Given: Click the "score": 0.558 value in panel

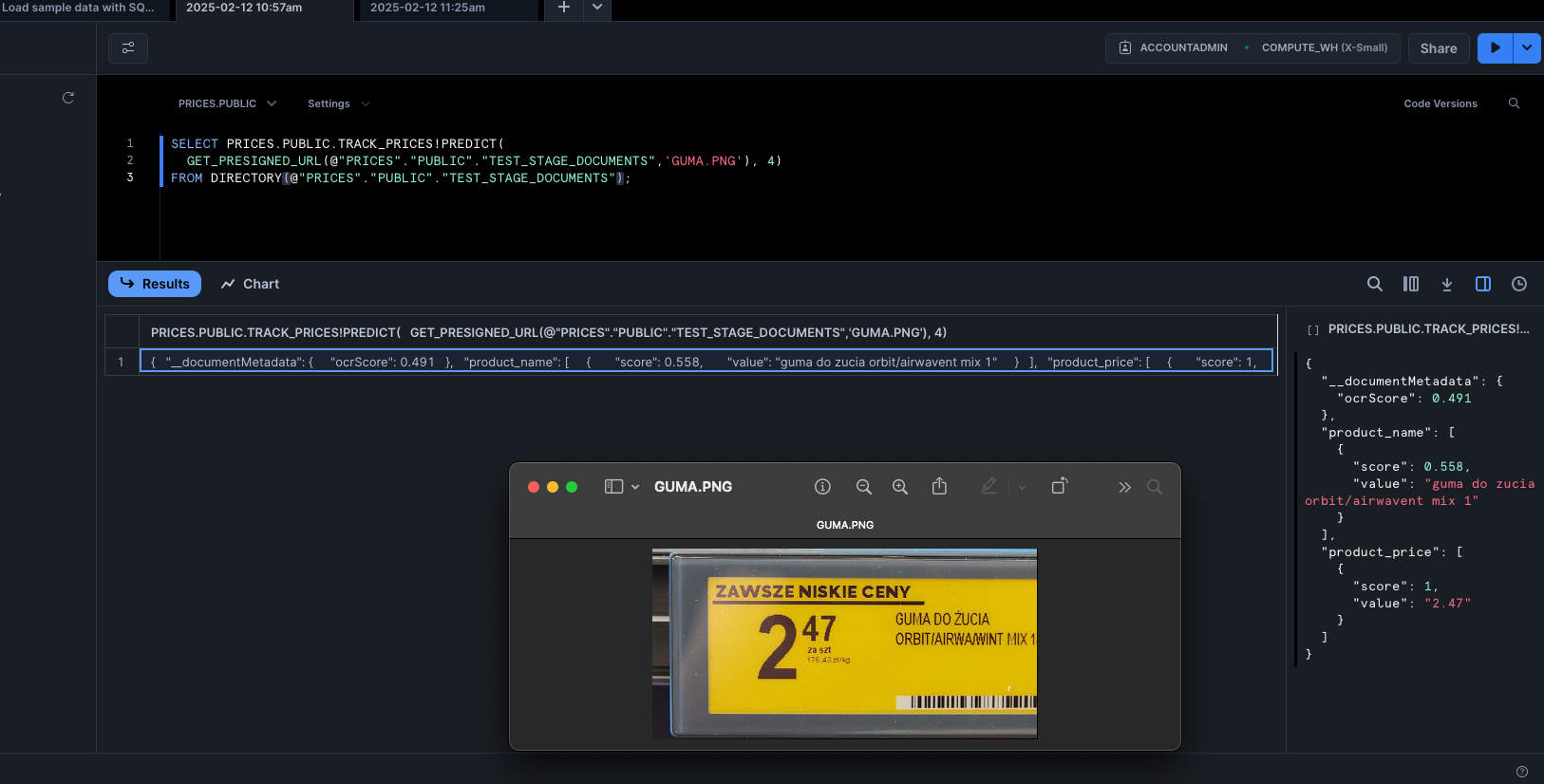Looking at the screenshot, I should tap(1444, 467).
